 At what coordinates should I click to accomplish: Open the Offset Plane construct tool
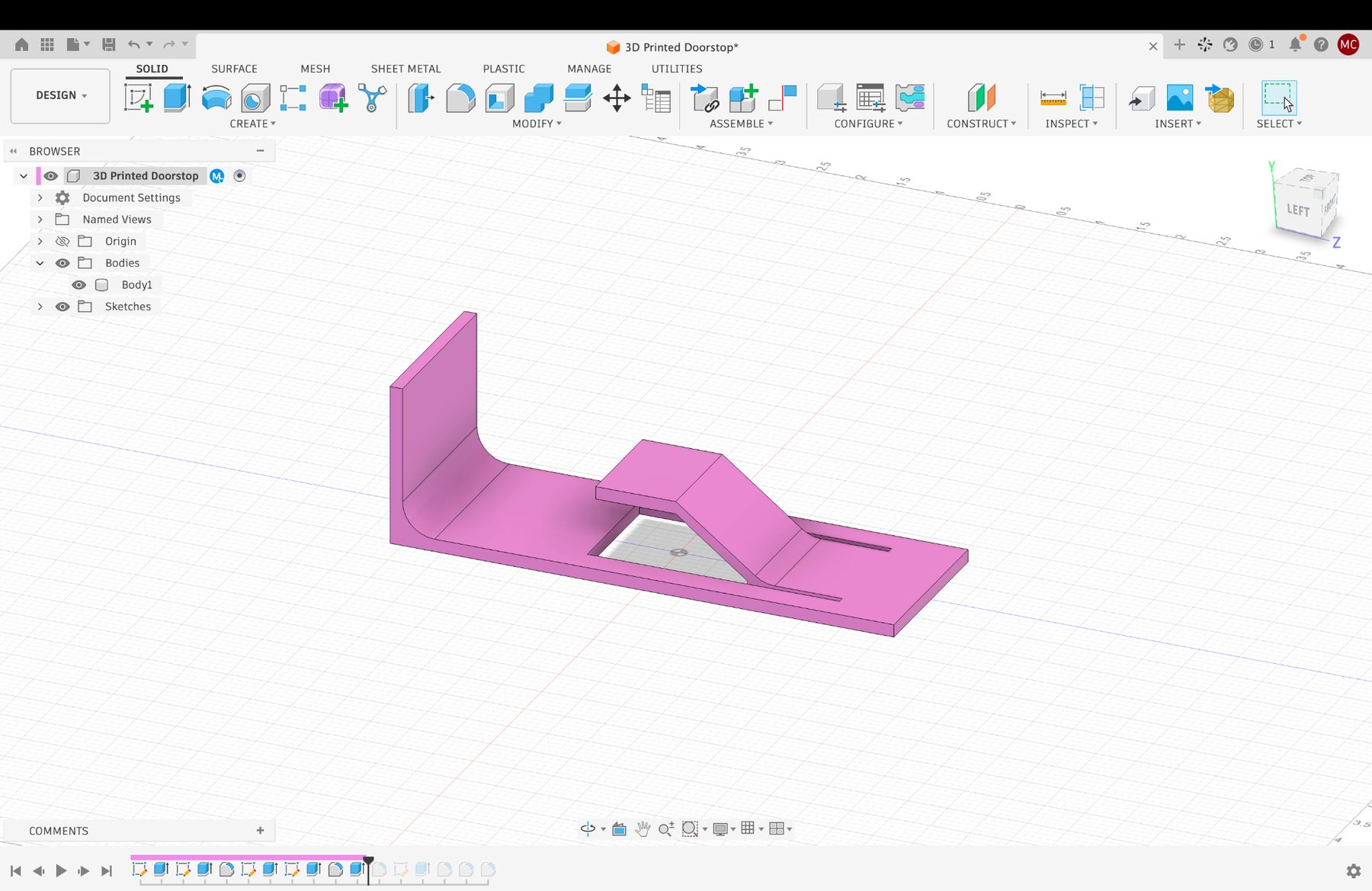(x=982, y=98)
